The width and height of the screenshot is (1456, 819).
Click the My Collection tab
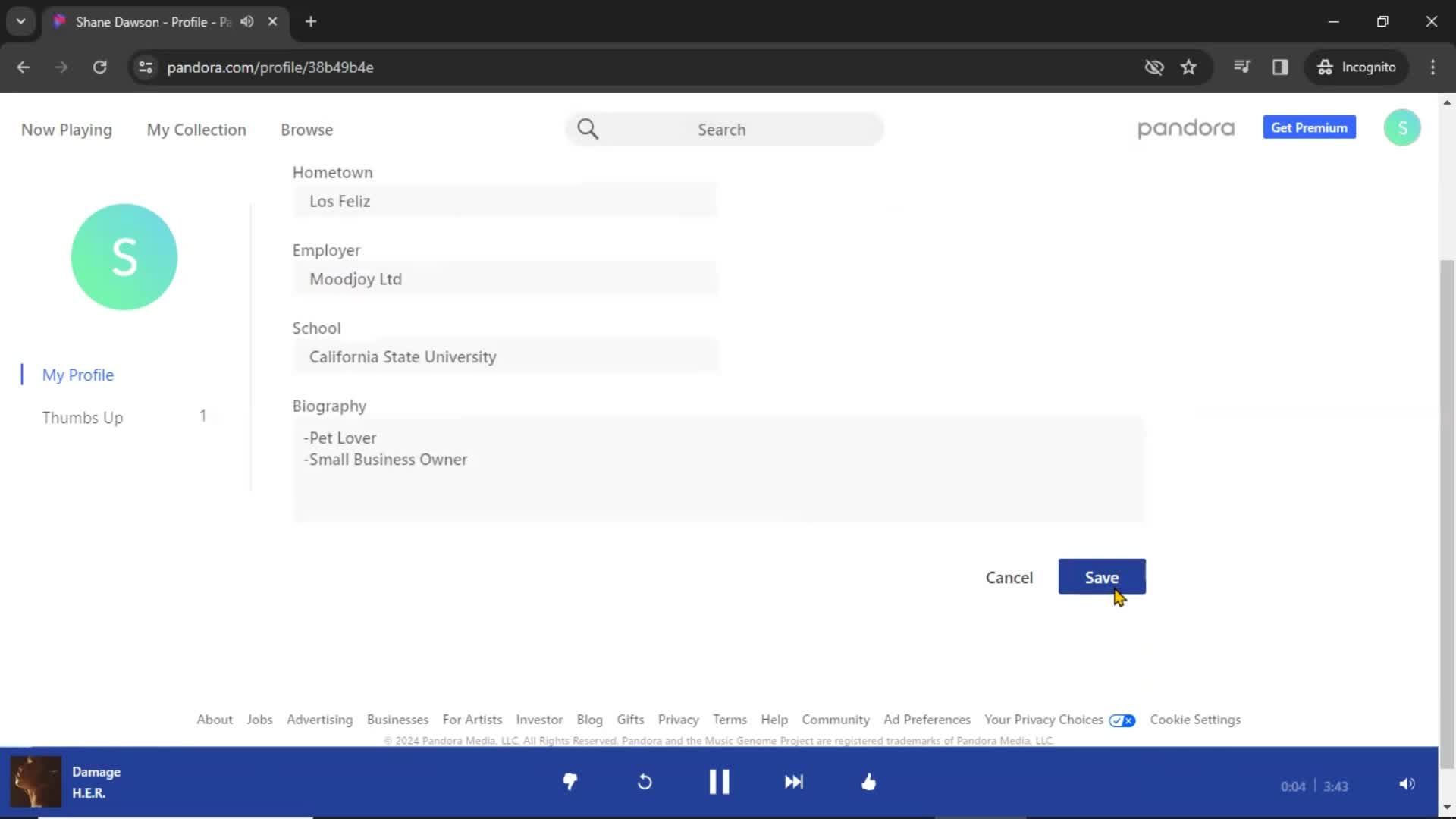(x=196, y=129)
